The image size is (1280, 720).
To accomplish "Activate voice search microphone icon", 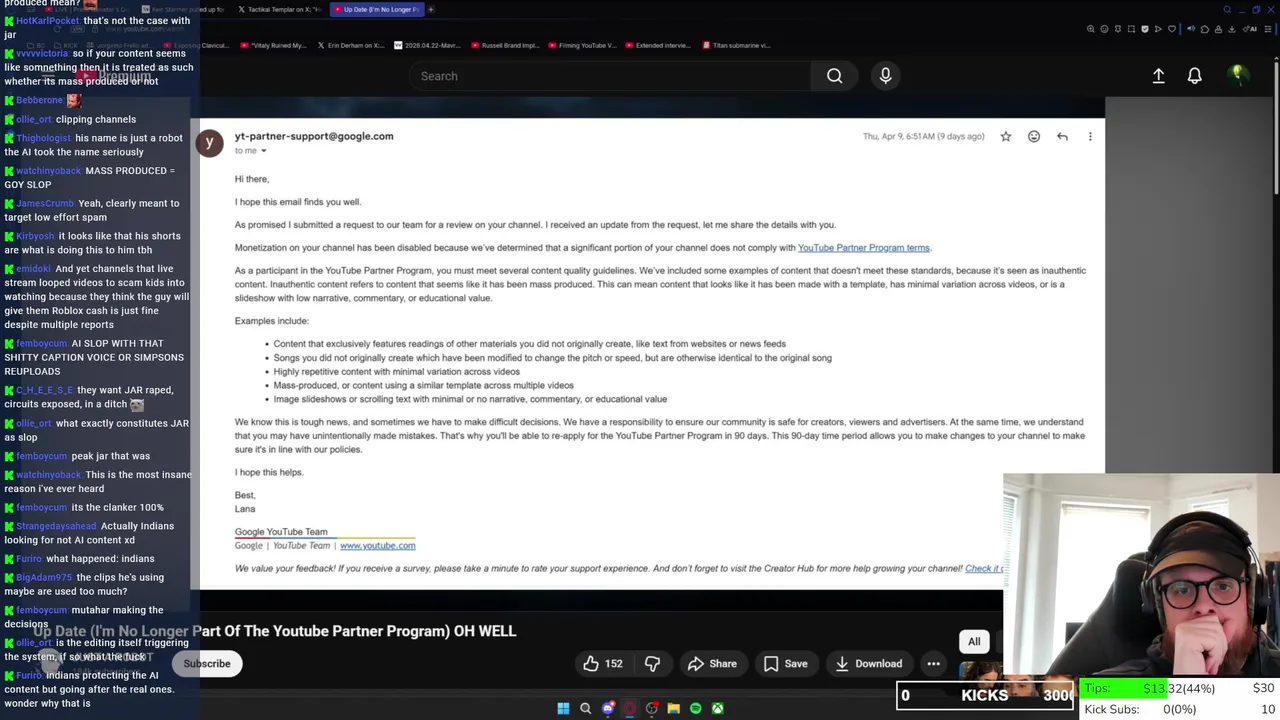I will point(885,76).
